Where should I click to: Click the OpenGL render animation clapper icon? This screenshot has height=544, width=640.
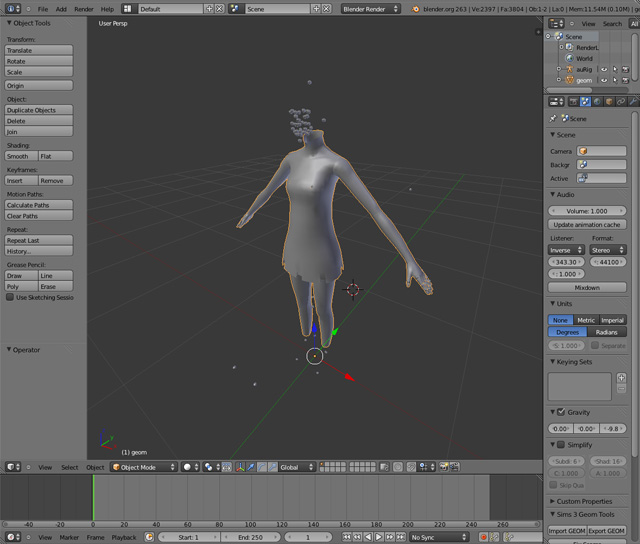tap(454, 467)
